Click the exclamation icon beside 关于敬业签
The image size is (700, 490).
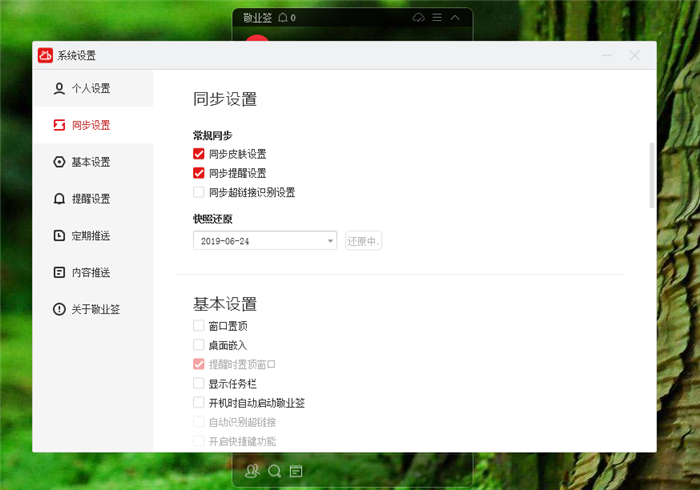[59, 309]
